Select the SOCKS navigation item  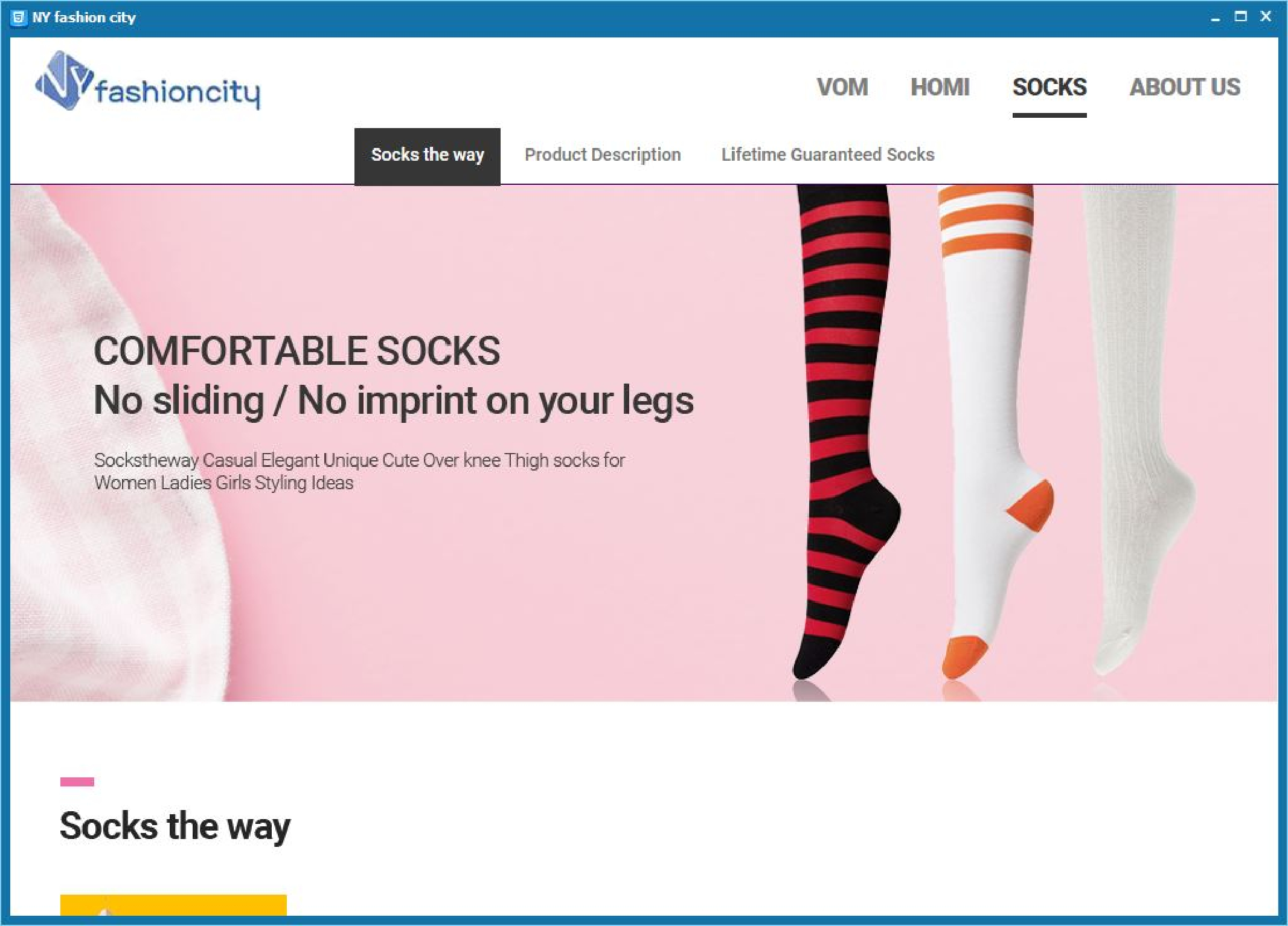point(1049,87)
